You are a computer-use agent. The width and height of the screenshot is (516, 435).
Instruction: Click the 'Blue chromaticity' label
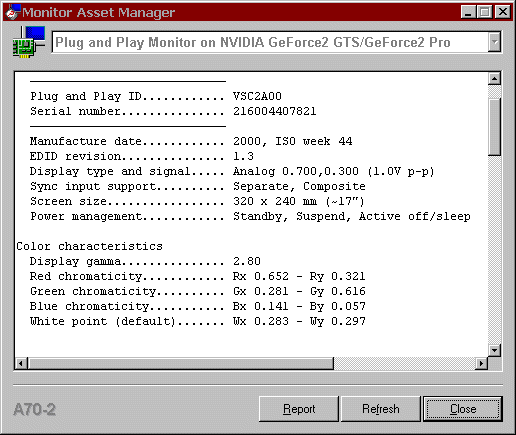coord(89,307)
